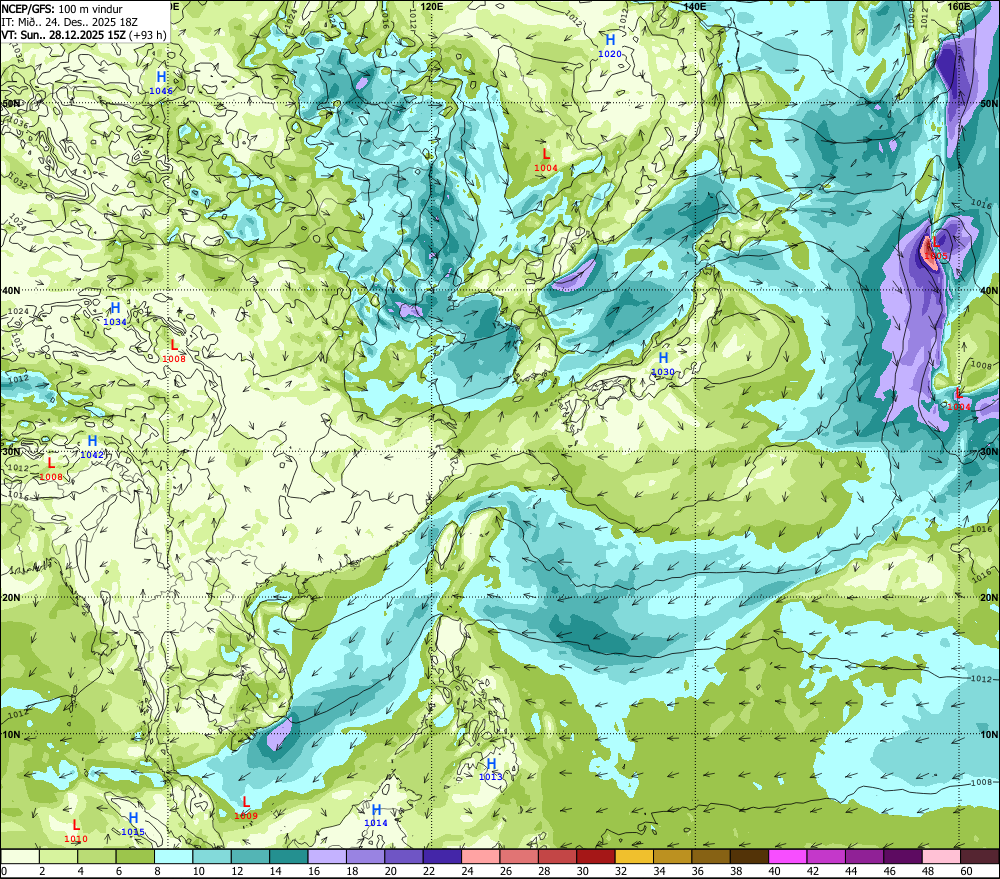Pick the dark teal 14–16 legend swatch

[289, 856]
